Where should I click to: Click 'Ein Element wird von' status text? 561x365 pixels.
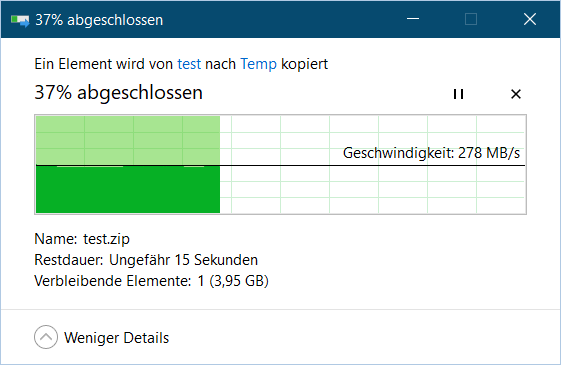pos(104,64)
